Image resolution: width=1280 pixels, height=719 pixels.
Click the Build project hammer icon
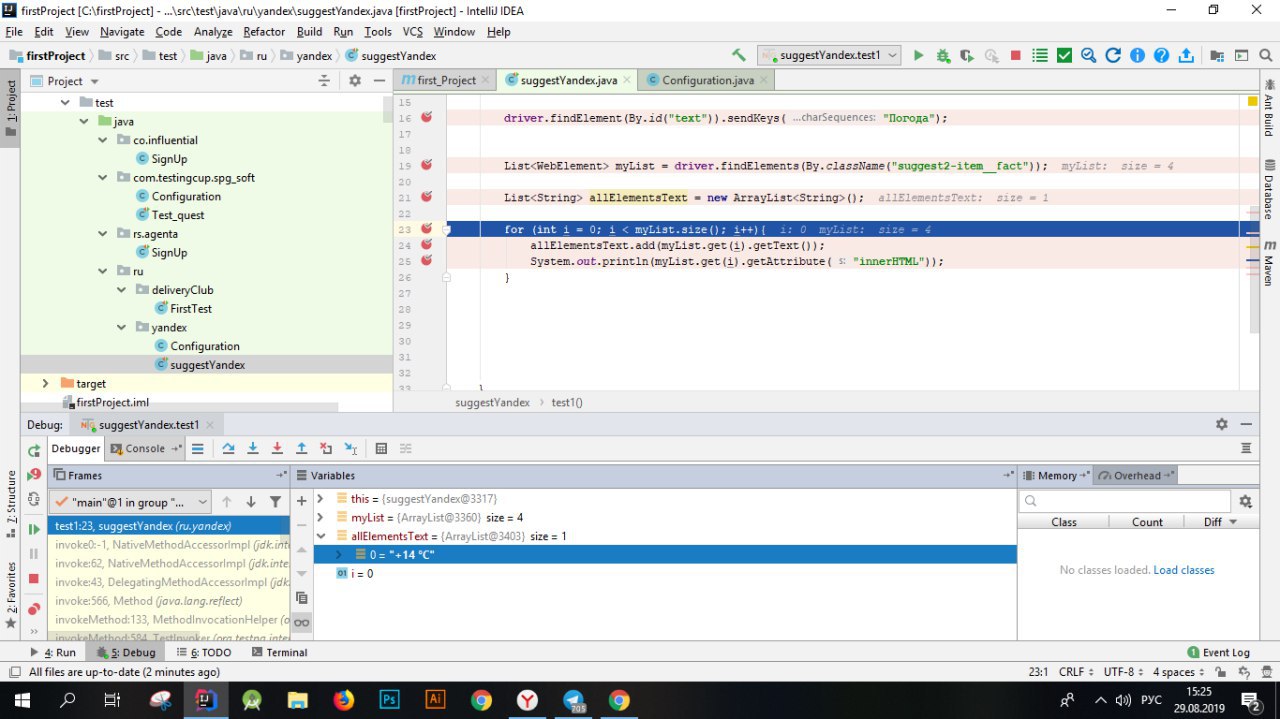click(738, 56)
